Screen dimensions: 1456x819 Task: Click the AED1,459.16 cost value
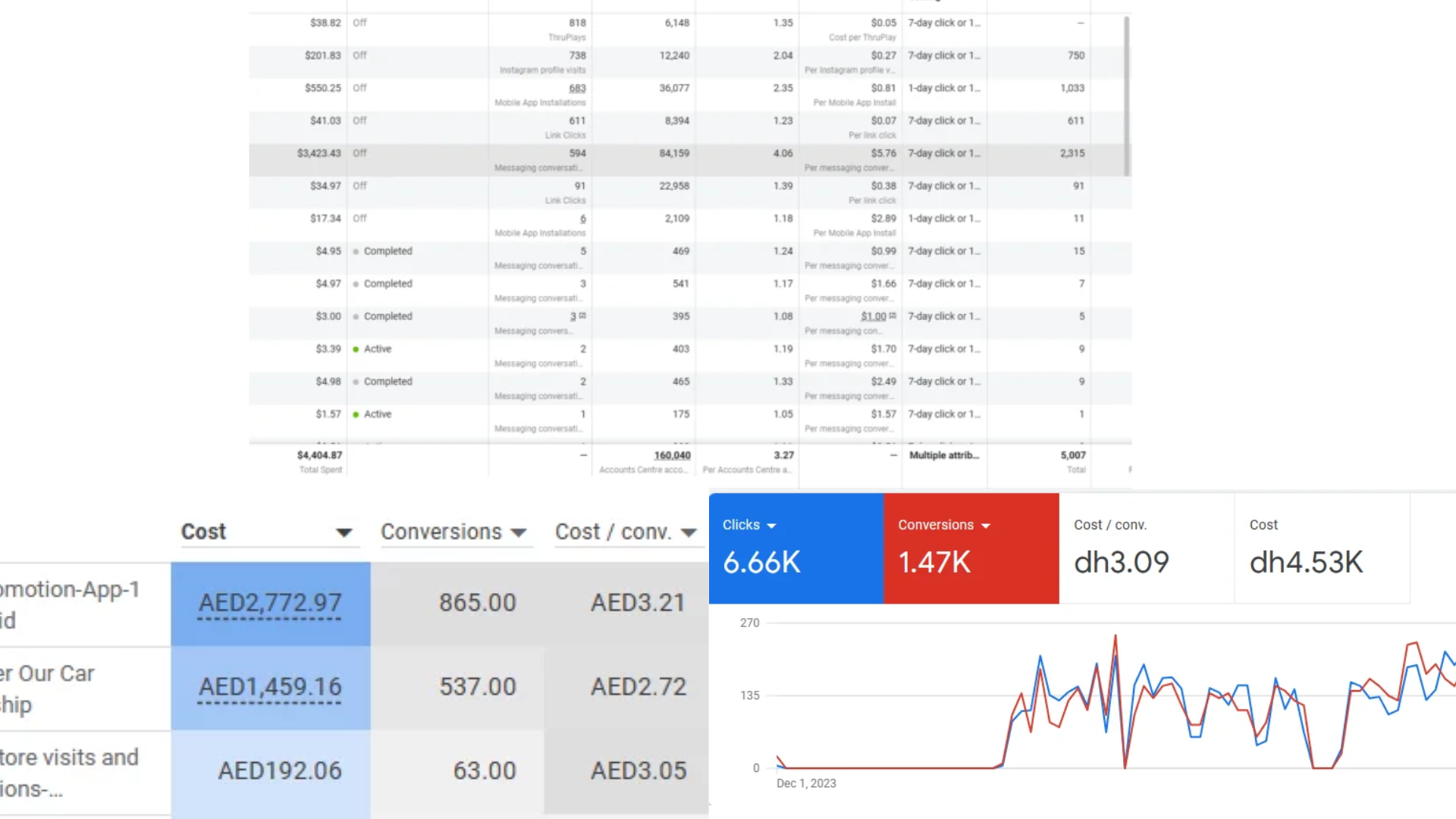pos(270,687)
